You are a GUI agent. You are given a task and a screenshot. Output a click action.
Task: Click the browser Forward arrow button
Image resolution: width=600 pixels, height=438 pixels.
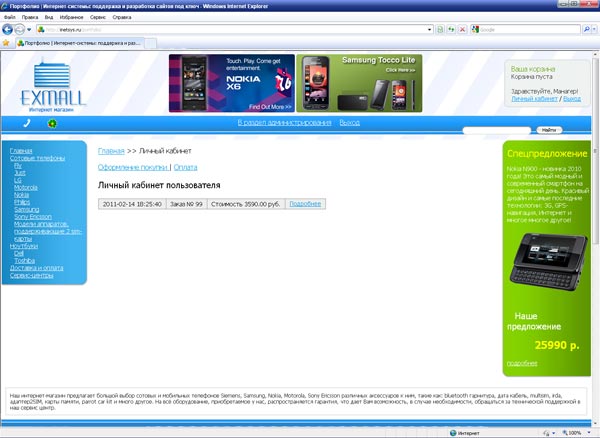click(20, 29)
